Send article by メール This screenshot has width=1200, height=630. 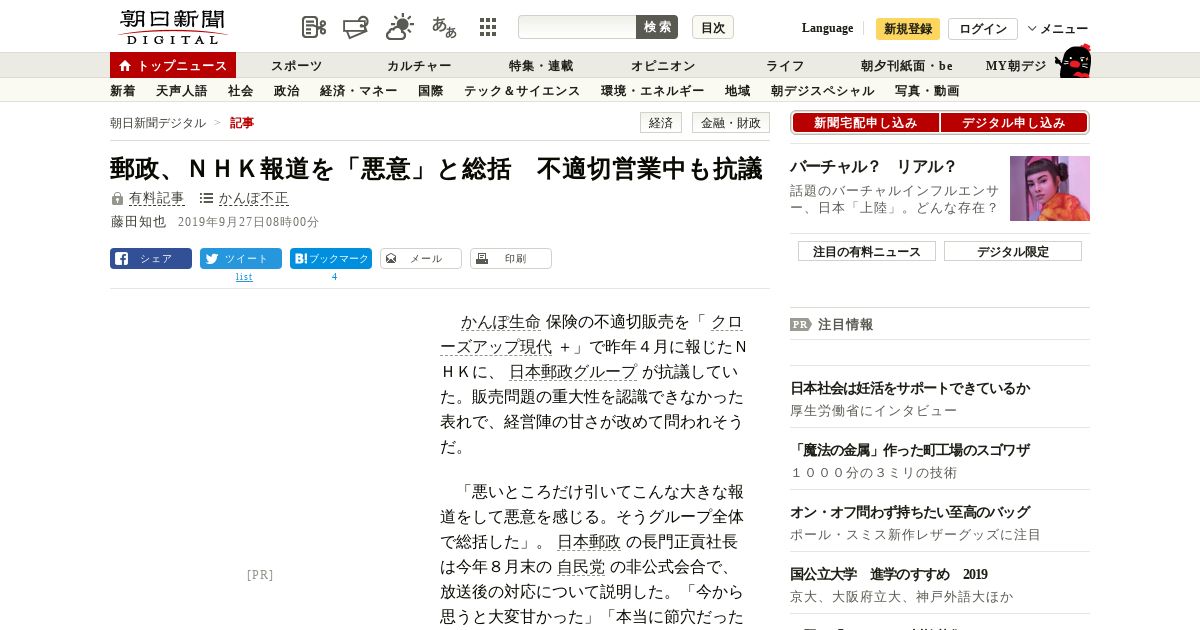[421, 258]
